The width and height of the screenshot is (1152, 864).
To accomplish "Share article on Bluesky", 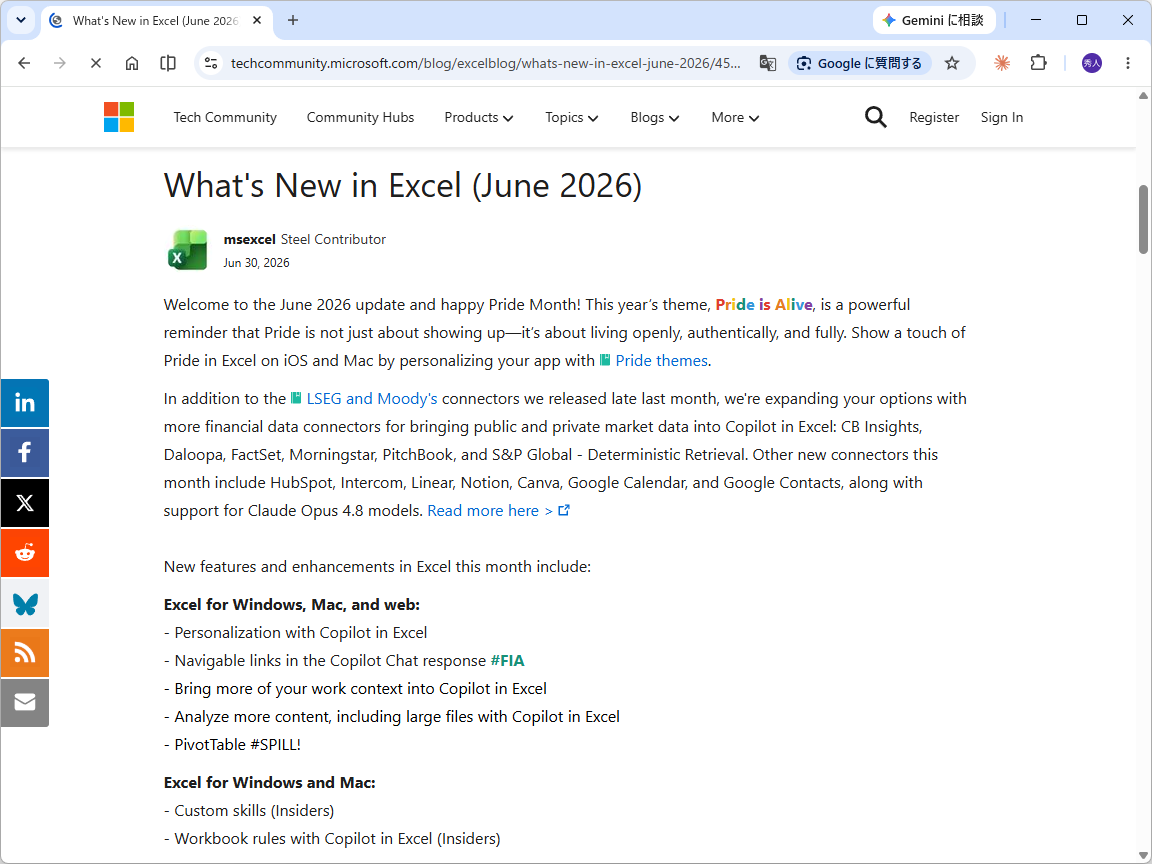I will [x=24, y=603].
